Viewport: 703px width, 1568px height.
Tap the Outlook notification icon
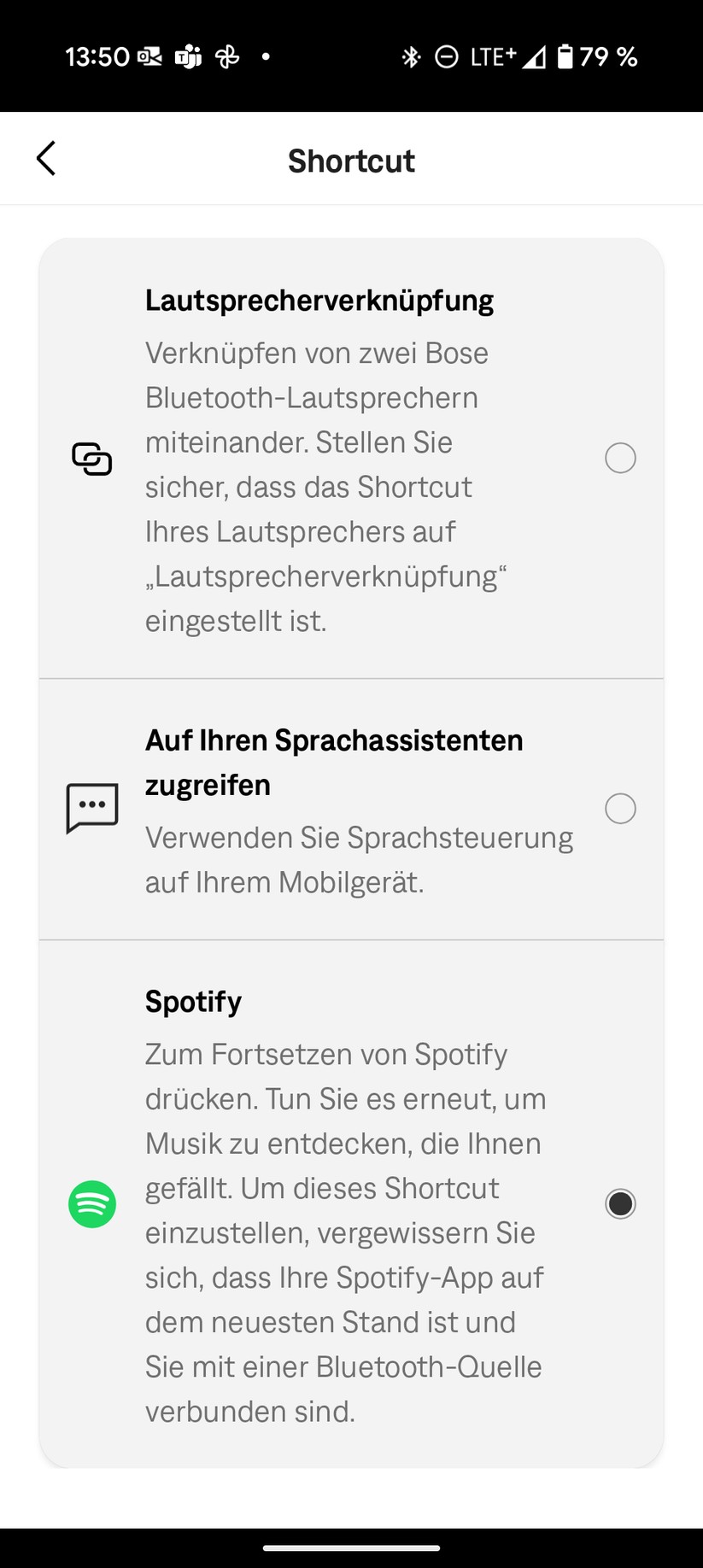coord(149,57)
